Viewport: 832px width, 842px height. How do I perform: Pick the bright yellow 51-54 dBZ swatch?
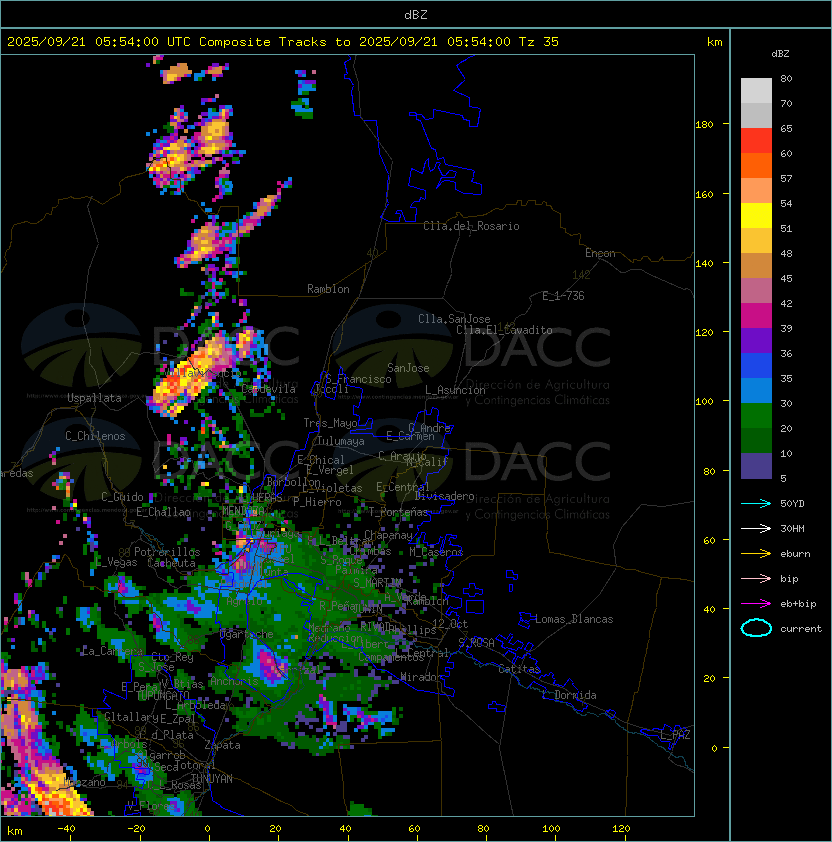(756, 216)
